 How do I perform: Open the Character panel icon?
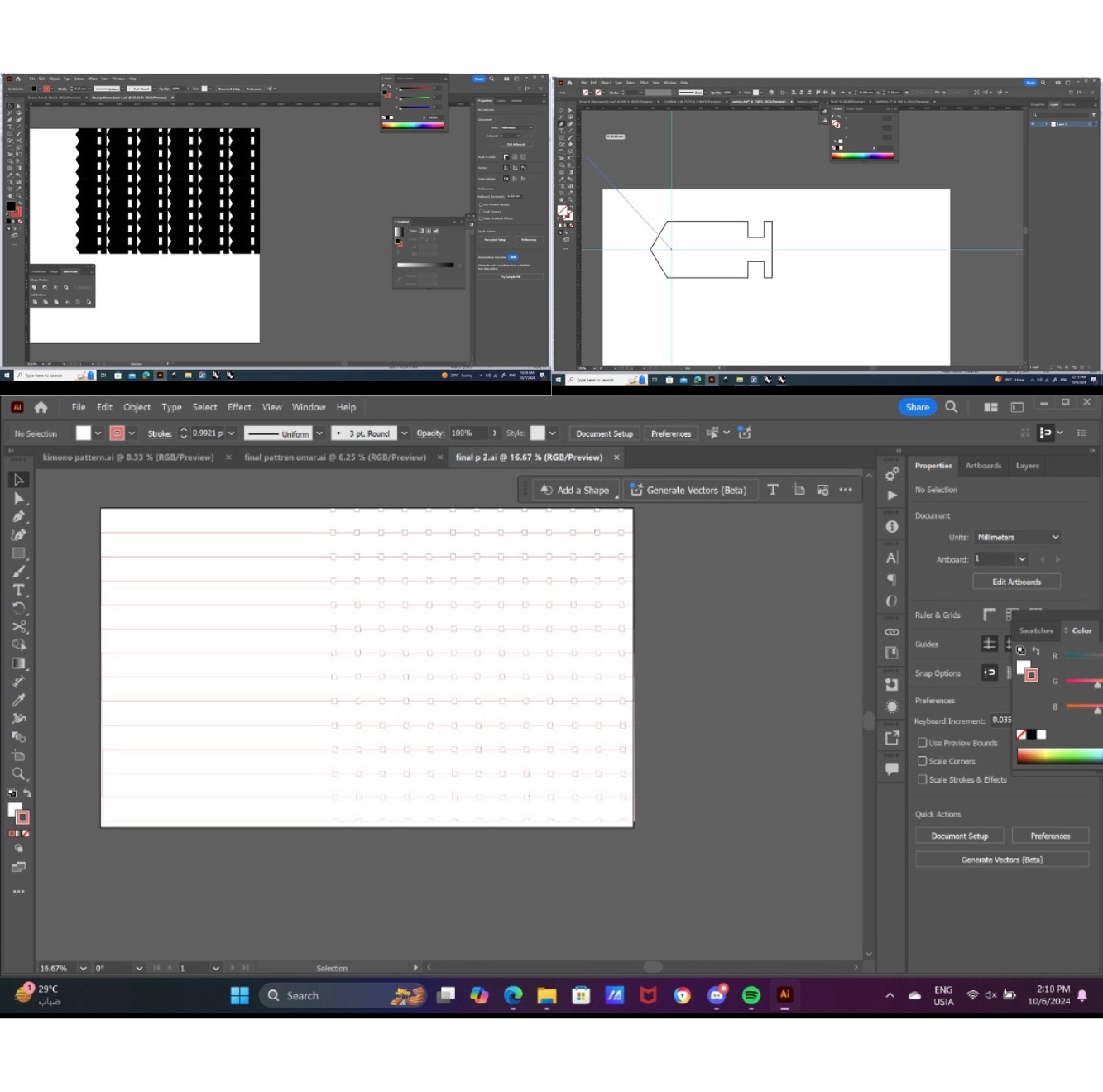pyautogui.click(x=892, y=558)
